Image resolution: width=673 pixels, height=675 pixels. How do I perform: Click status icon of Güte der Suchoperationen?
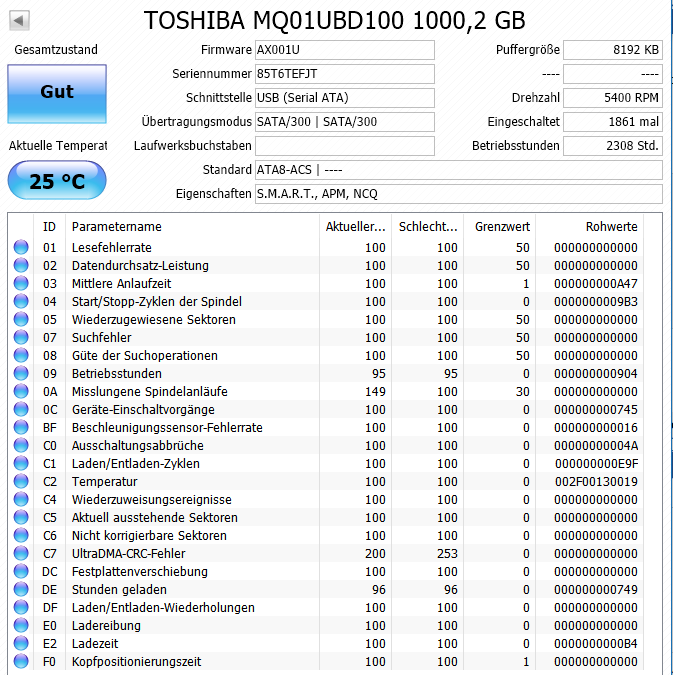[21, 356]
